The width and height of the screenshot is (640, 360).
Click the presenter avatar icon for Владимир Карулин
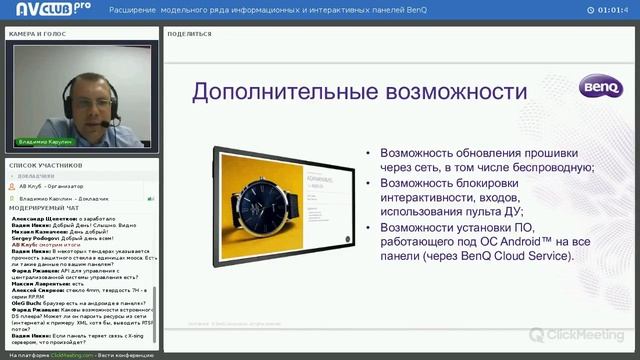pyautogui.click(x=12, y=199)
